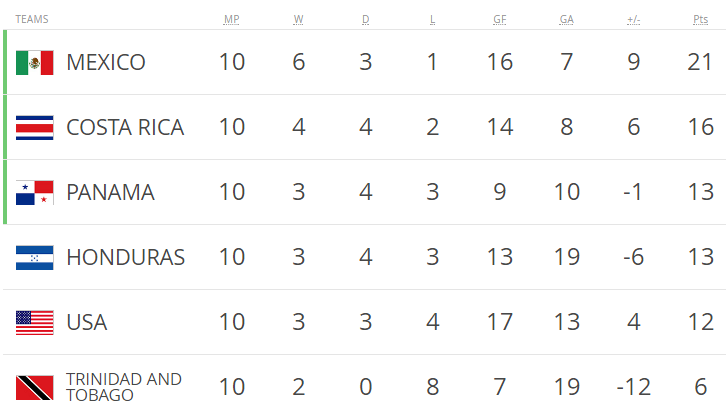Click the TEAMS column header
726x412 pixels.
click(32, 19)
